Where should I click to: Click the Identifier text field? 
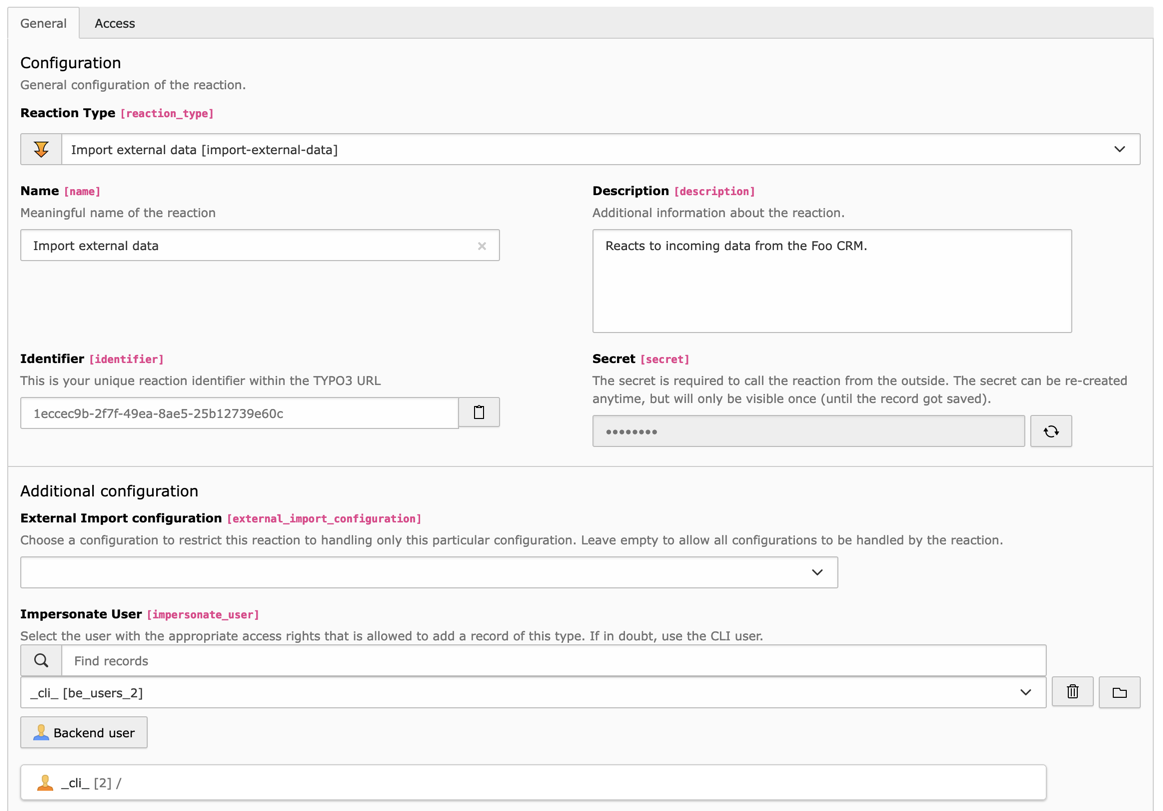tap(239, 413)
